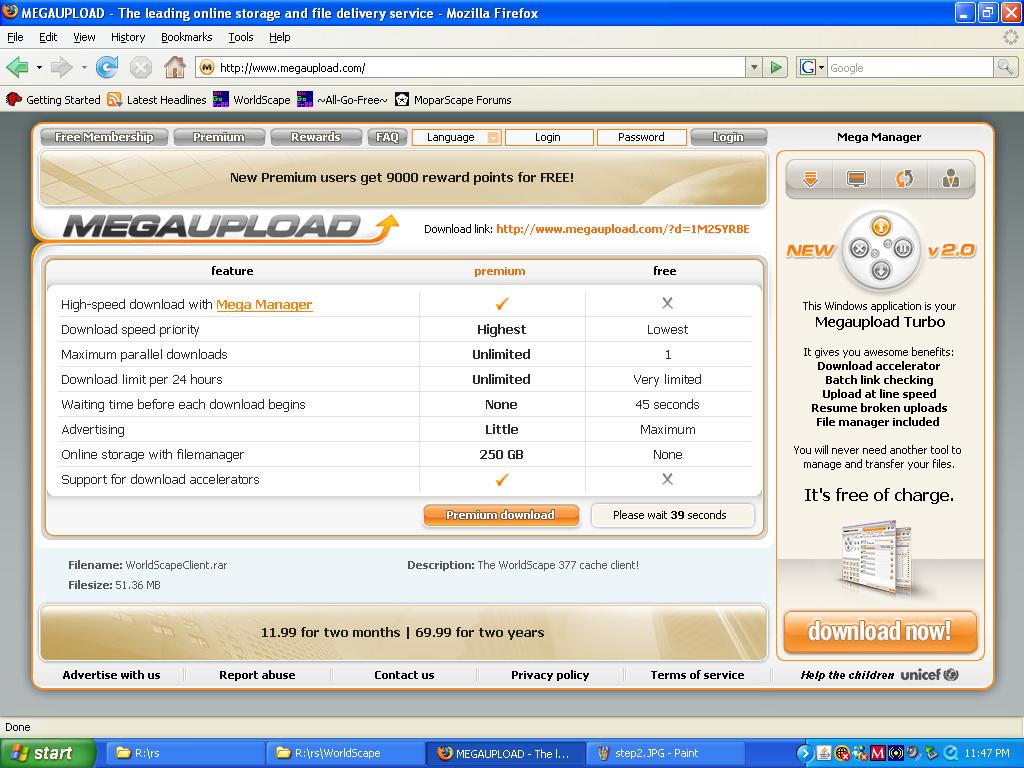Screen dimensions: 1024x768
Task: Open the ~All-Go-Free~ bookmark
Action: coord(342,99)
